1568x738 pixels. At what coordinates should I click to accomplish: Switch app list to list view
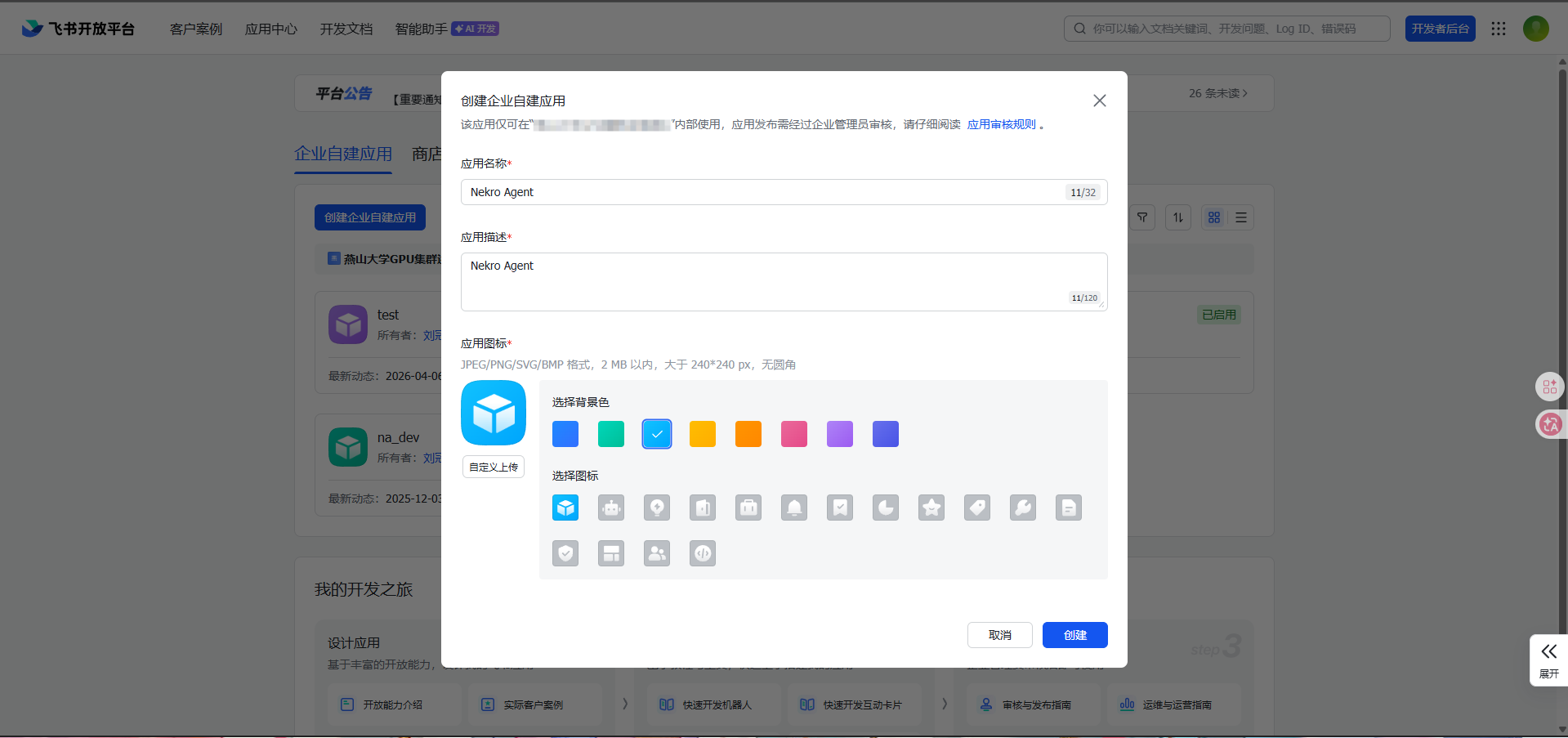tap(1240, 217)
